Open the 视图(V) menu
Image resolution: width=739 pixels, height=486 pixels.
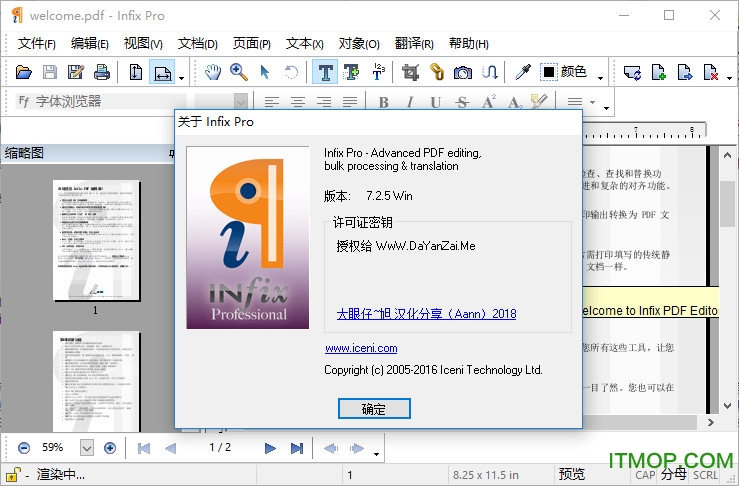[143, 44]
